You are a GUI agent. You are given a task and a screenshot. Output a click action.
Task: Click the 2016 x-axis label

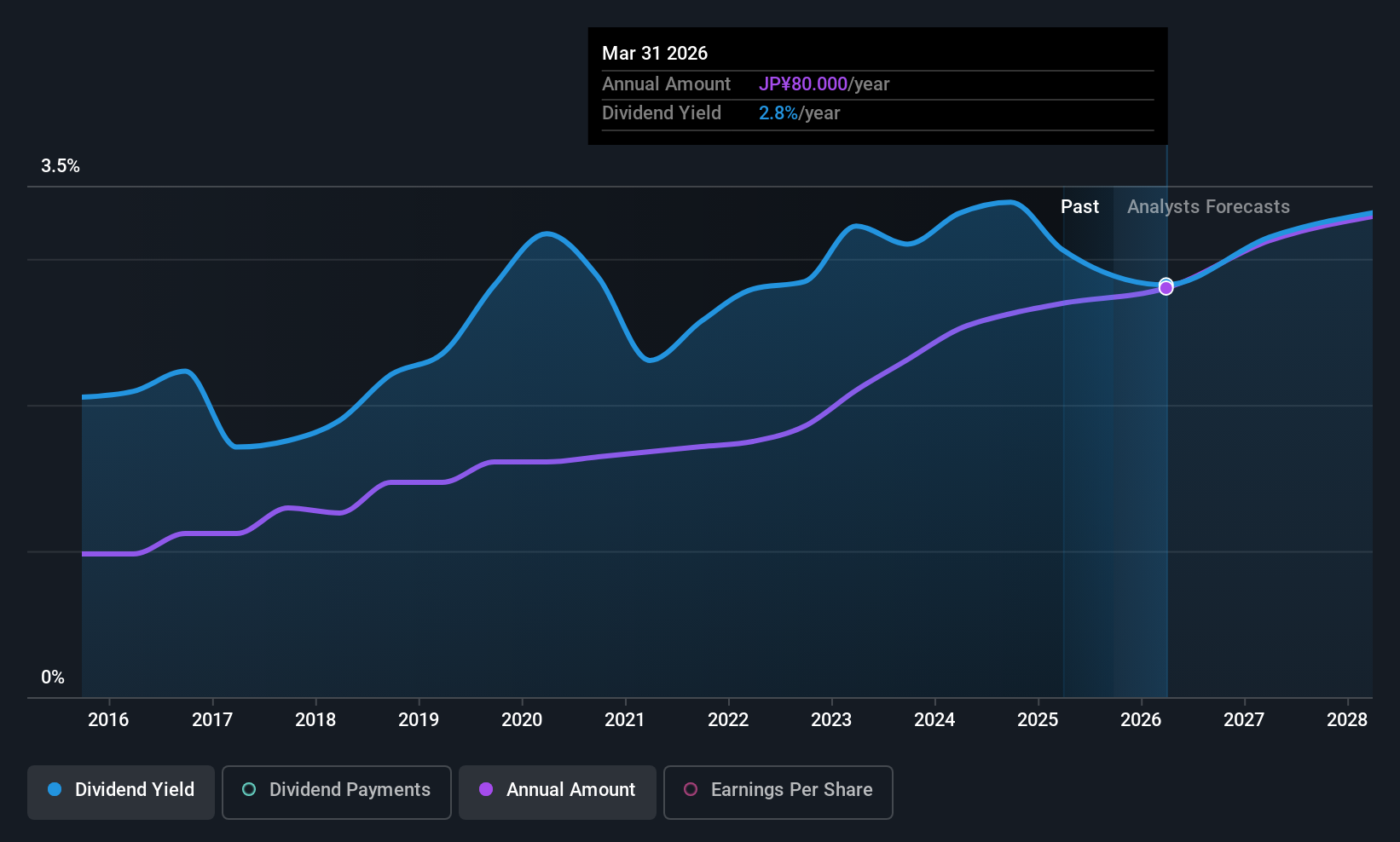coord(108,720)
